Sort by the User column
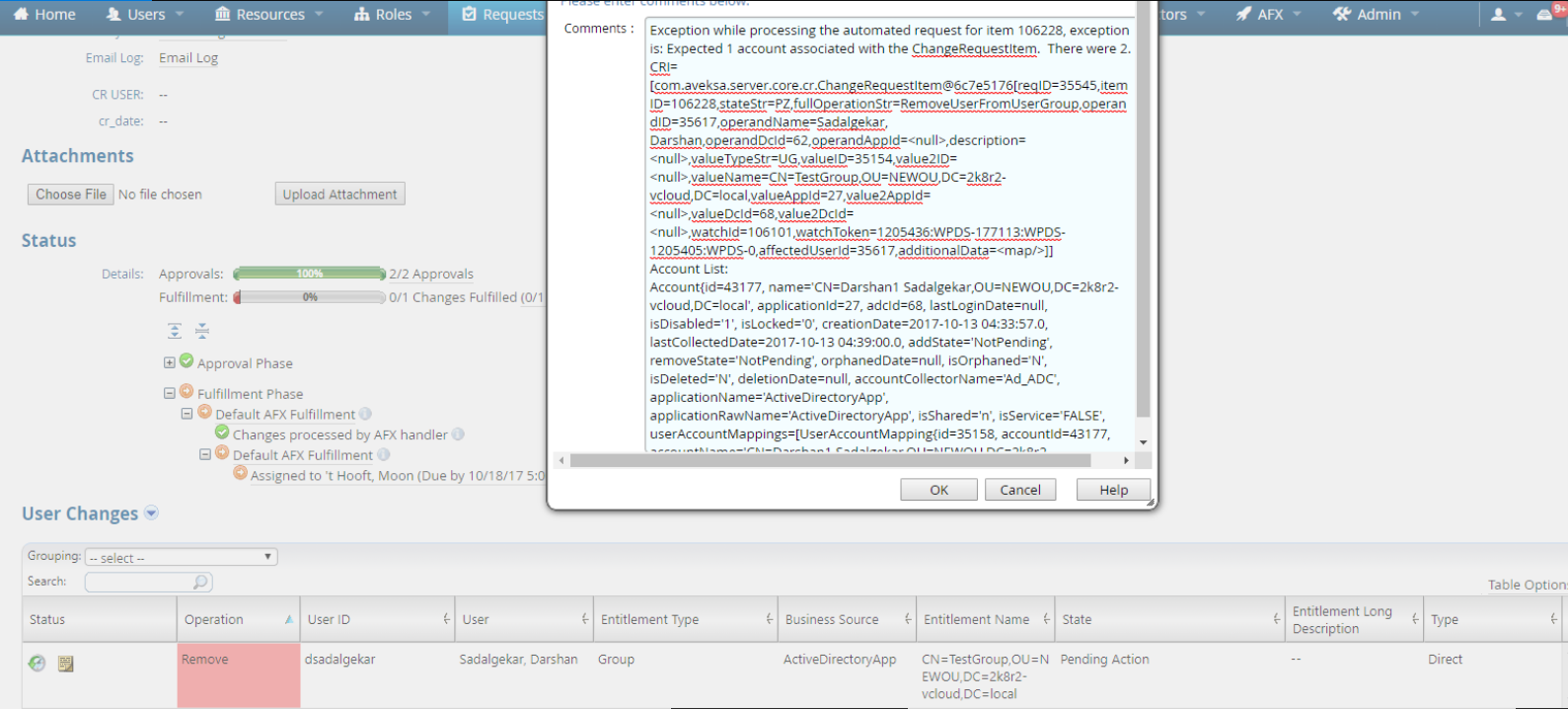This screenshot has width=1568, height=709. point(523,619)
